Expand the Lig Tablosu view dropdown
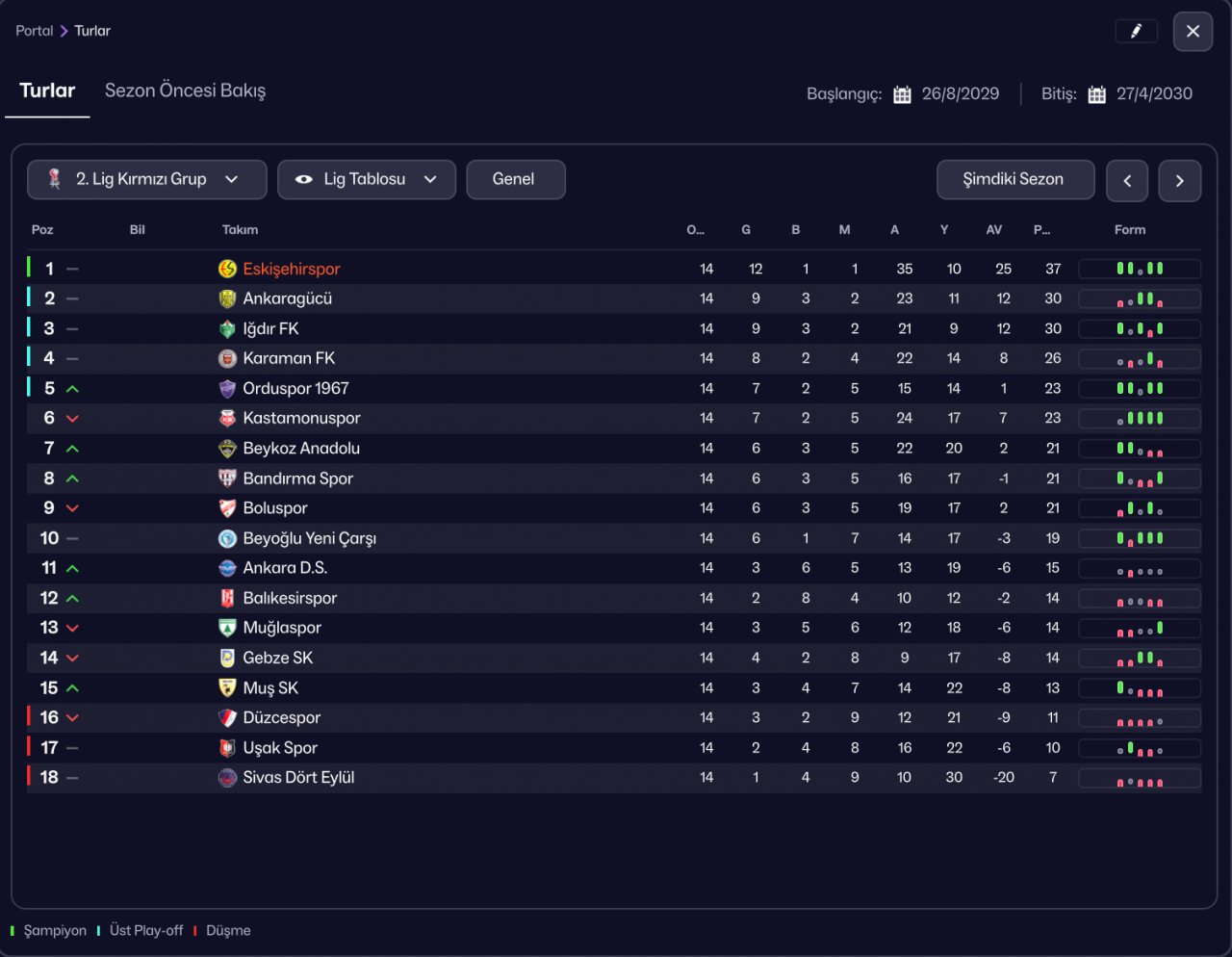 click(366, 180)
